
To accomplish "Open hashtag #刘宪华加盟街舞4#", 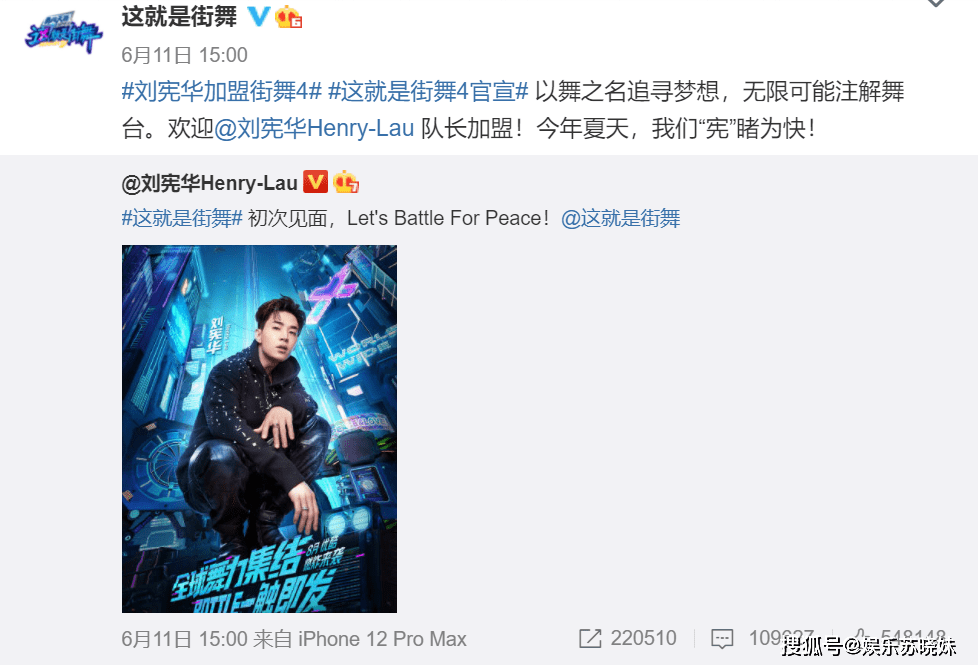I will 221,92.
